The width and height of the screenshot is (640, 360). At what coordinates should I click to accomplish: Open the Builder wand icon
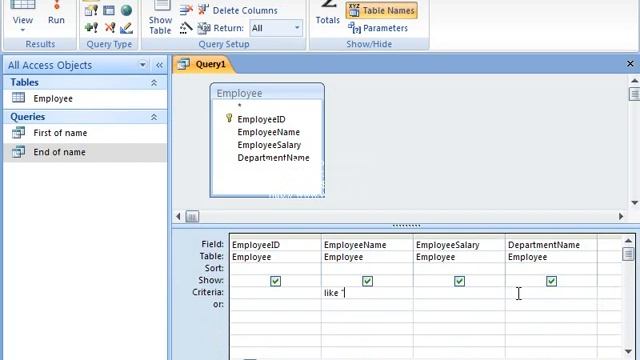pyautogui.click(x=186, y=28)
